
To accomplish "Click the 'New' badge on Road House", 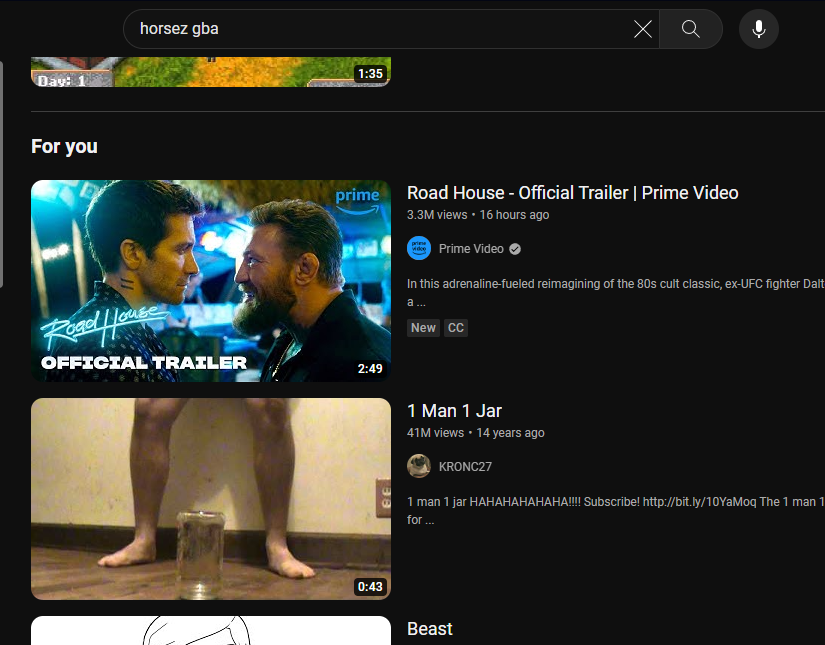I will click(x=423, y=328).
